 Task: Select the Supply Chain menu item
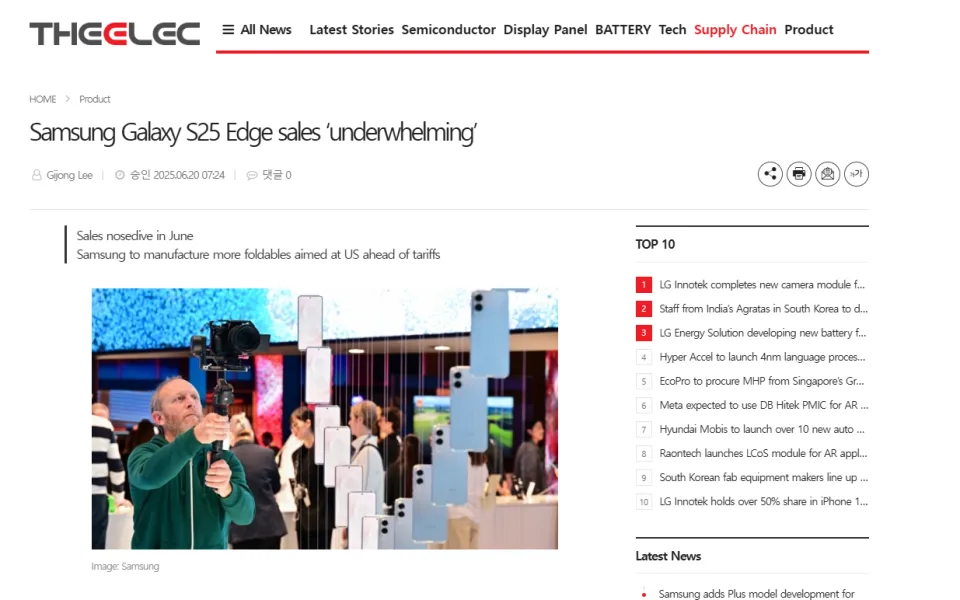tap(735, 30)
